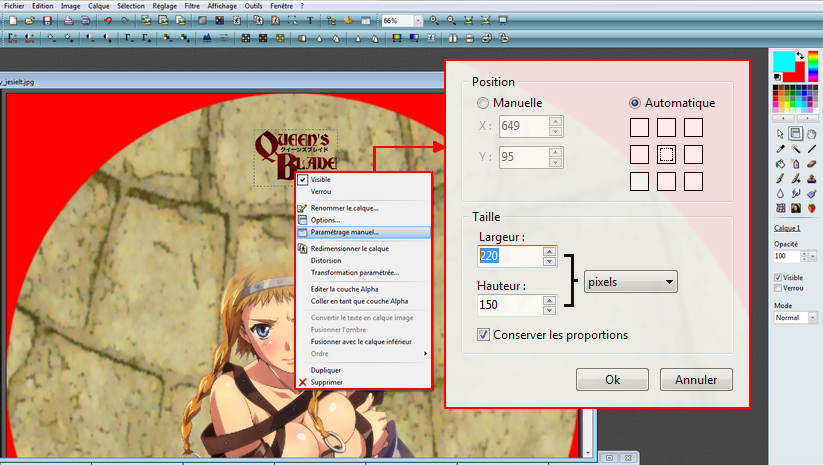This screenshot has height=465, width=823.
Task: Choose Supprimer to delete the layer
Action: tap(363, 382)
